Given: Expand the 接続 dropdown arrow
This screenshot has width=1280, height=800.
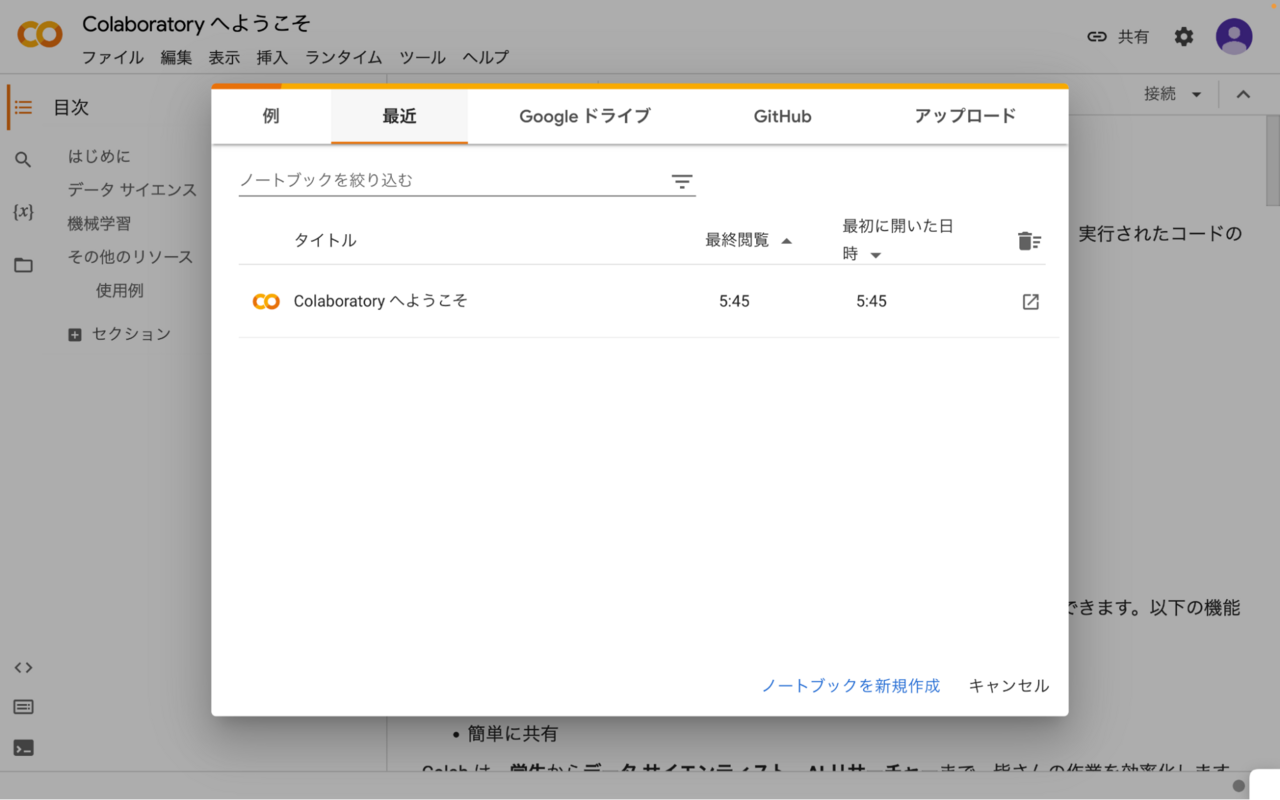Looking at the screenshot, I should click(1196, 94).
